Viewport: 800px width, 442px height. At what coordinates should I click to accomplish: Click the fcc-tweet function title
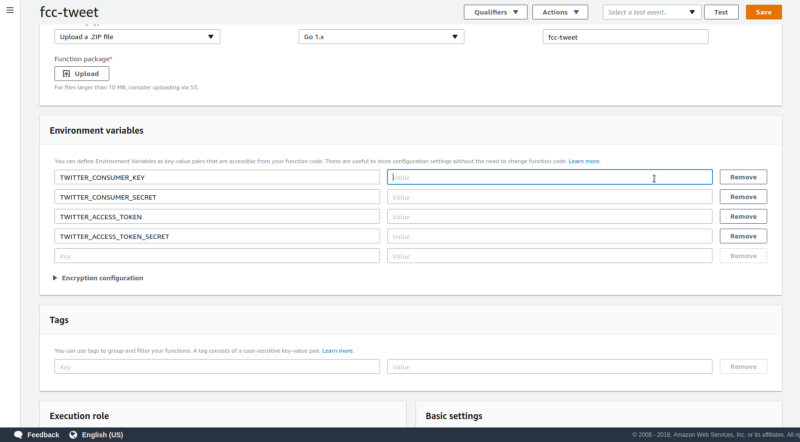[x=69, y=12]
